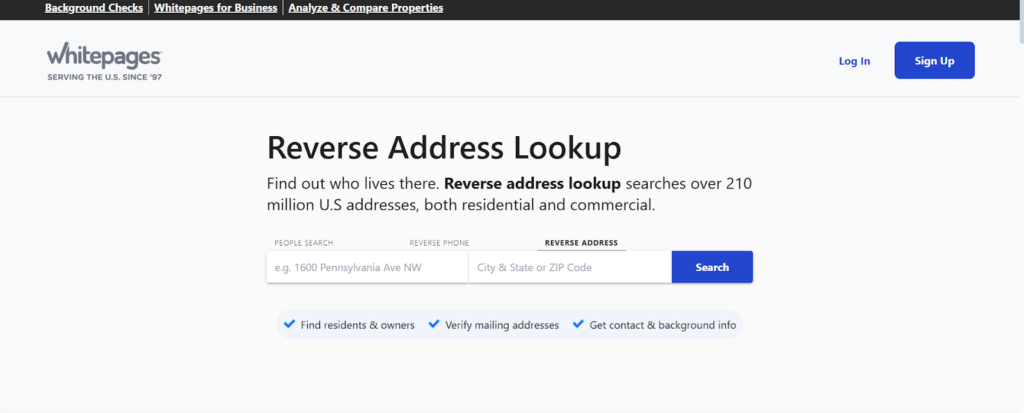Select the Reverse Address tab

click(x=581, y=242)
